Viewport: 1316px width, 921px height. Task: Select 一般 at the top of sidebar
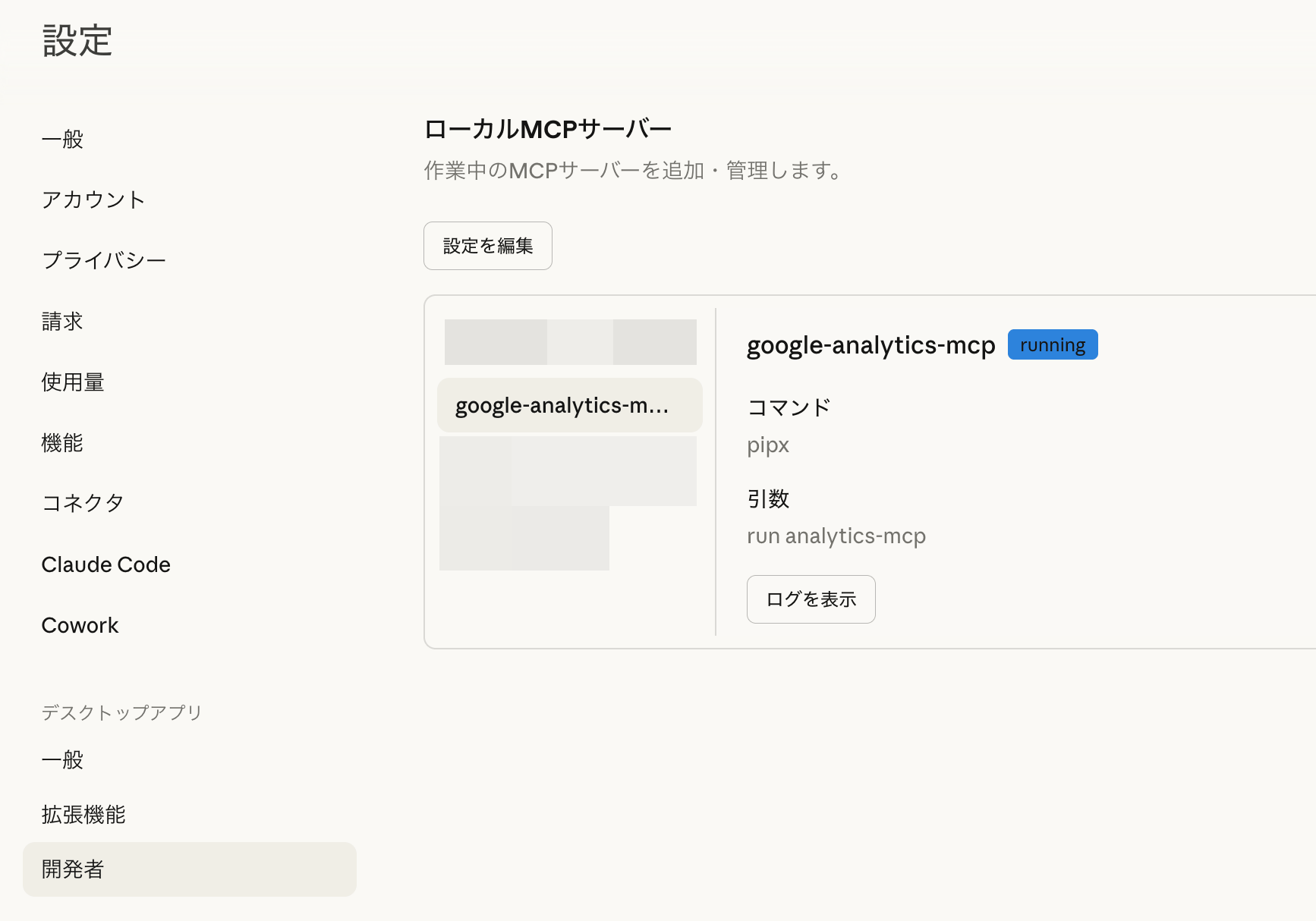point(62,139)
